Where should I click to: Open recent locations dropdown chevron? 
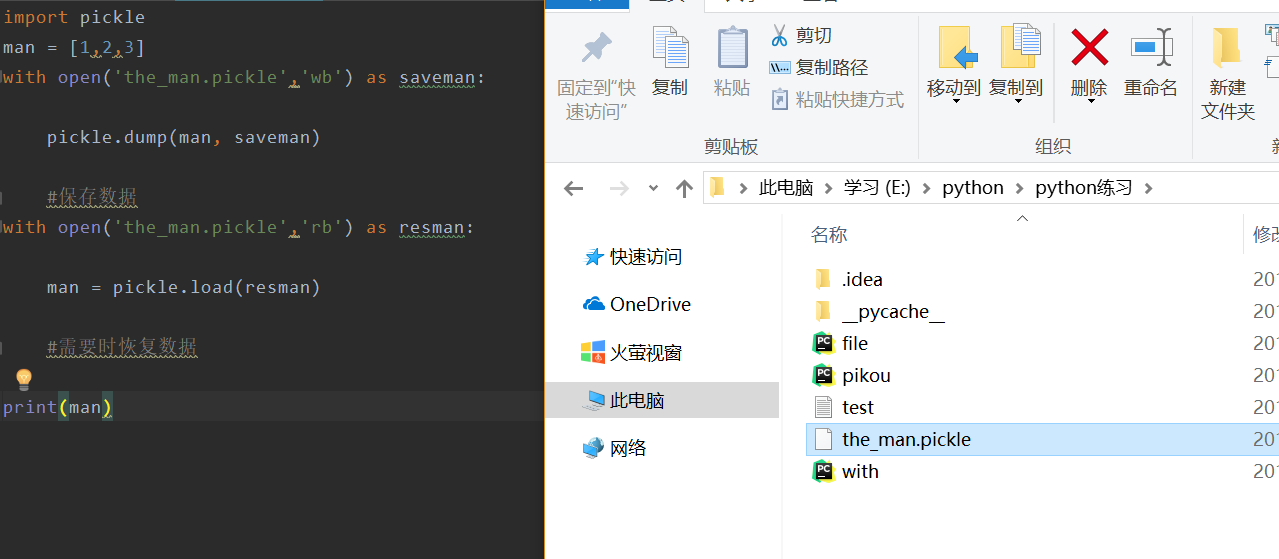653,188
